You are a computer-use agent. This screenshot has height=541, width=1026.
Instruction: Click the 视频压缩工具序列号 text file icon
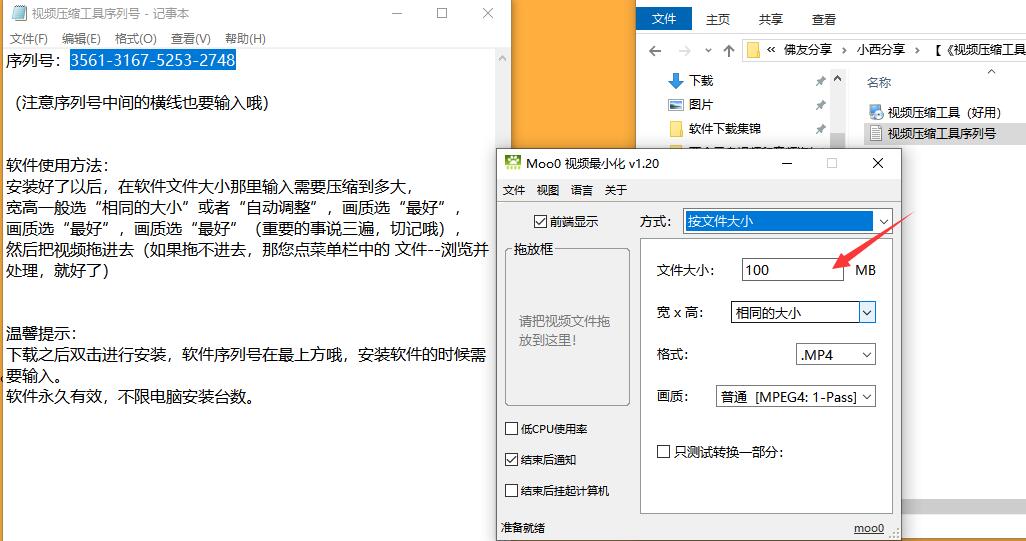click(x=876, y=133)
